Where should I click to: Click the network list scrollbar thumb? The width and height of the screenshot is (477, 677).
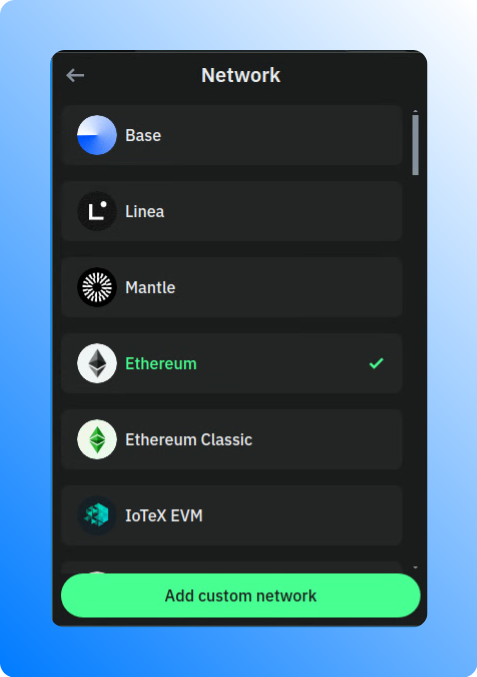(415, 145)
